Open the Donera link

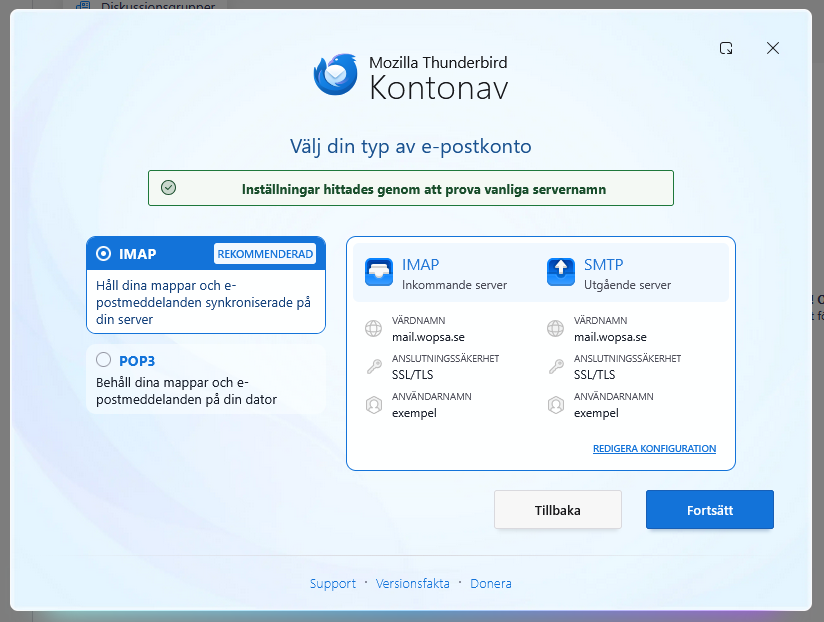[x=491, y=584]
